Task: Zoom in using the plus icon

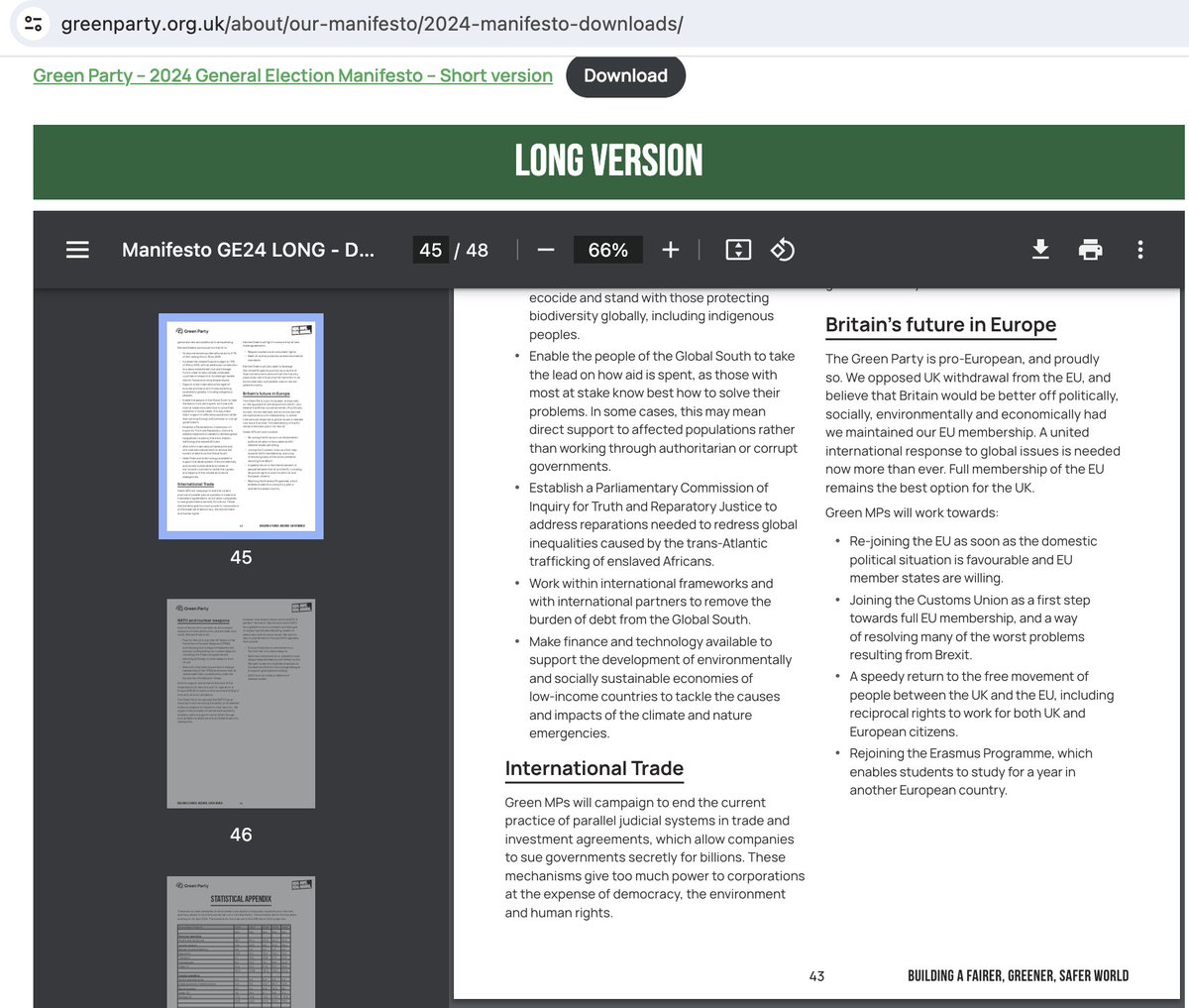Action: pyautogui.click(x=670, y=250)
